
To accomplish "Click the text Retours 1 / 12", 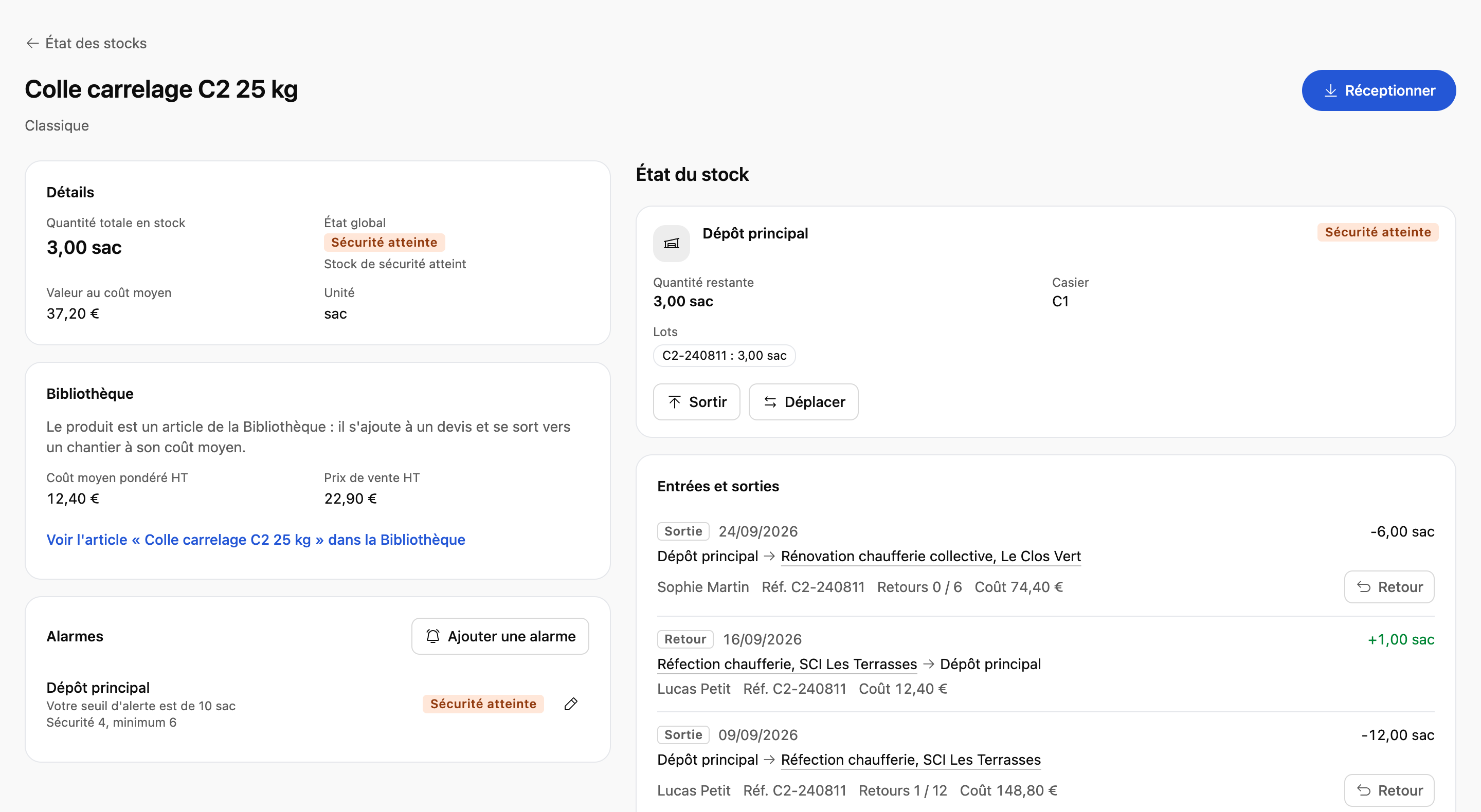I will (902, 790).
